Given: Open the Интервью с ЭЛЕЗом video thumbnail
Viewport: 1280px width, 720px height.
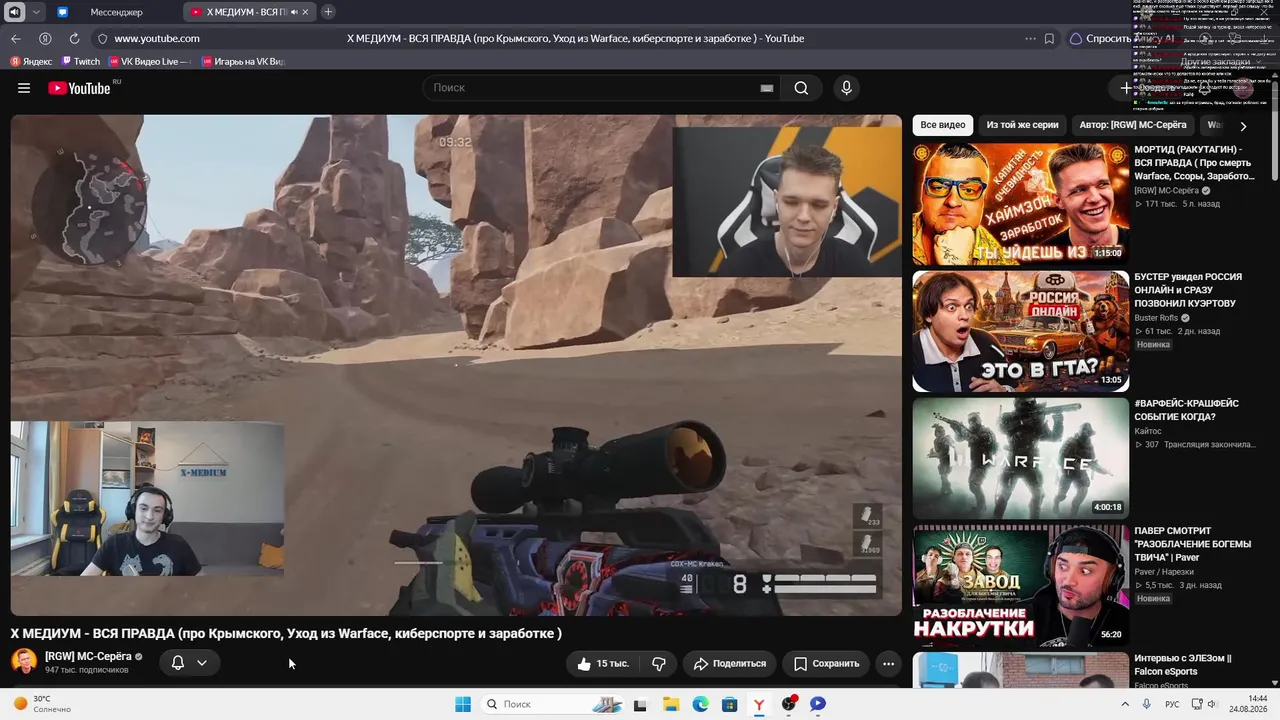Looking at the screenshot, I should [x=1021, y=670].
